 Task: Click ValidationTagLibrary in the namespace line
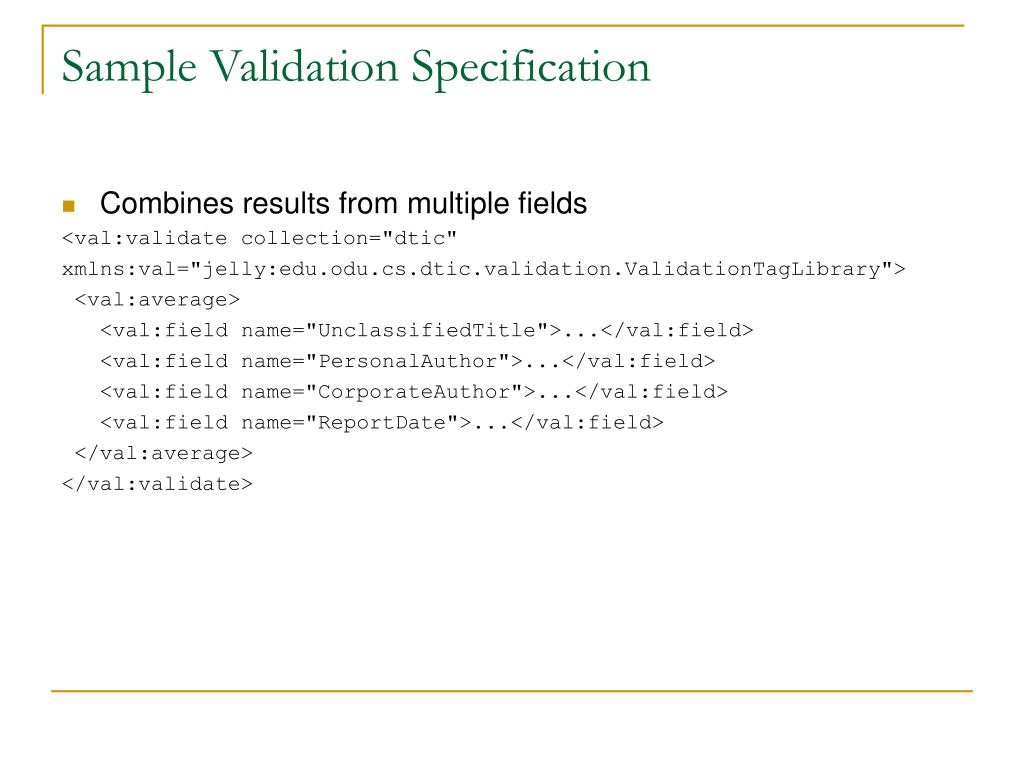[x=753, y=269]
